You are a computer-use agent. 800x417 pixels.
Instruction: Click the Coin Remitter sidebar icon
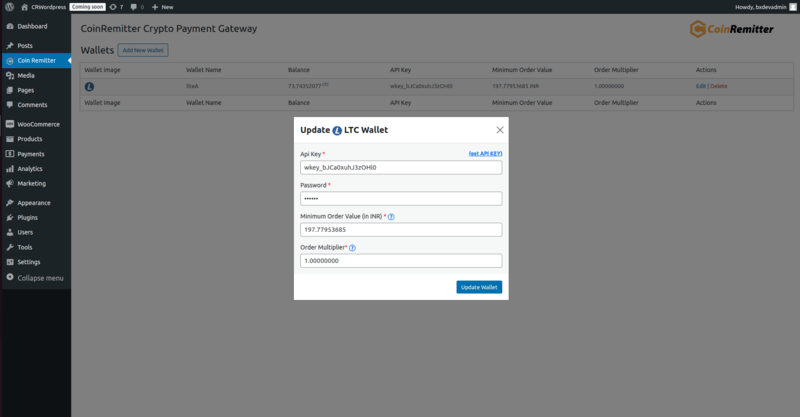pyautogui.click(x=10, y=61)
